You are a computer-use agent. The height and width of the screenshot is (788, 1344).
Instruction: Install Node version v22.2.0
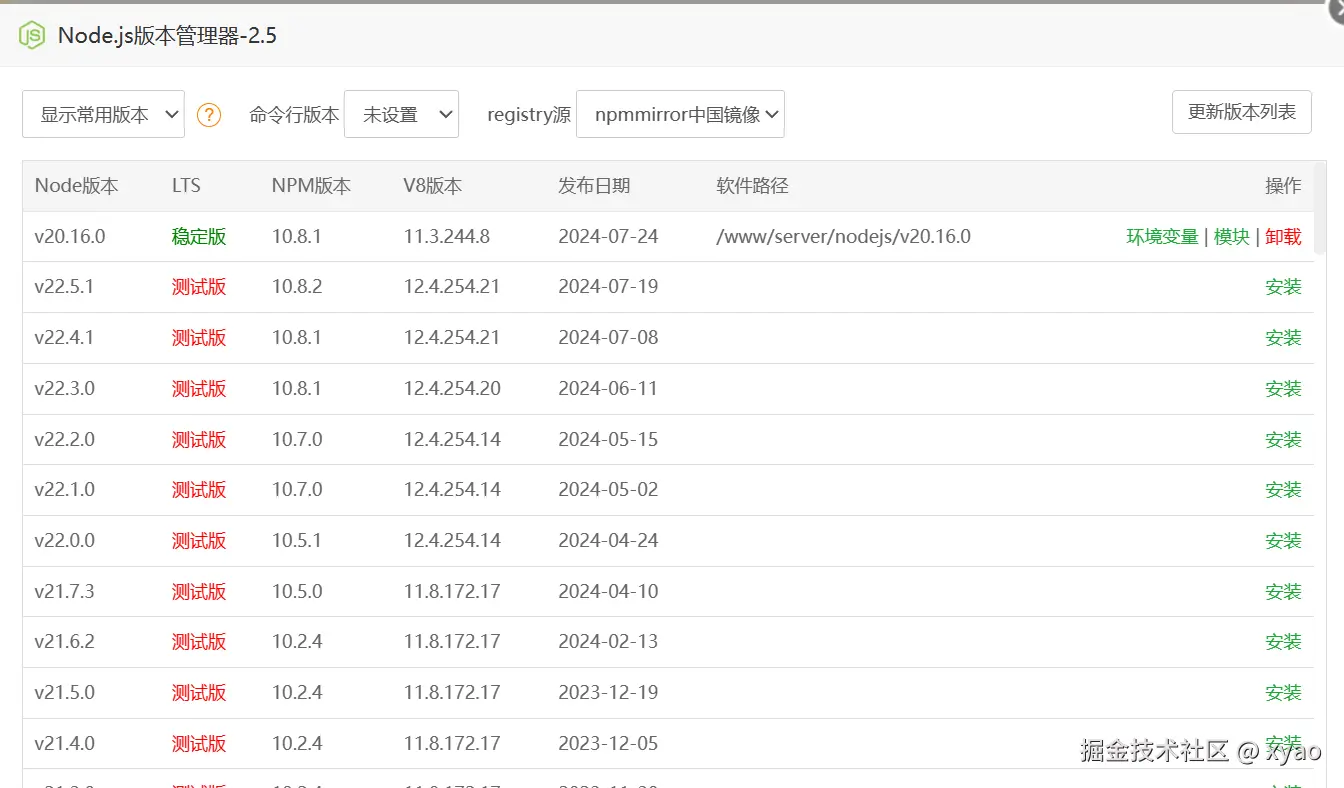coord(1283,440)
